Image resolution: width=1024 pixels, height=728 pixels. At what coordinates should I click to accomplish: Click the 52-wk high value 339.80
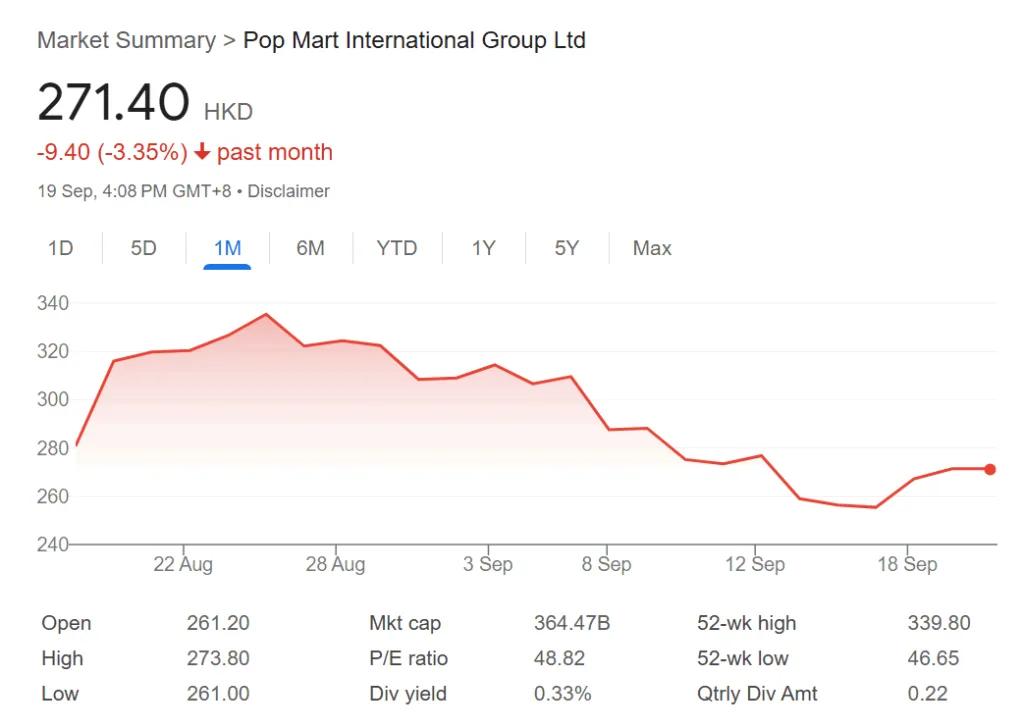tap(939, 623)
